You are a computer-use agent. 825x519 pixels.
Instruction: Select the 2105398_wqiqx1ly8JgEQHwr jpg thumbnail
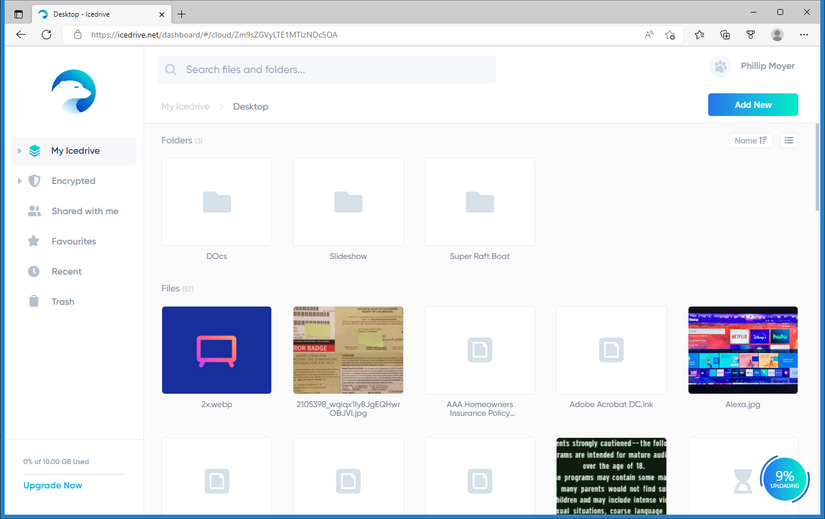pyautogui.click(x=348, y=350)
